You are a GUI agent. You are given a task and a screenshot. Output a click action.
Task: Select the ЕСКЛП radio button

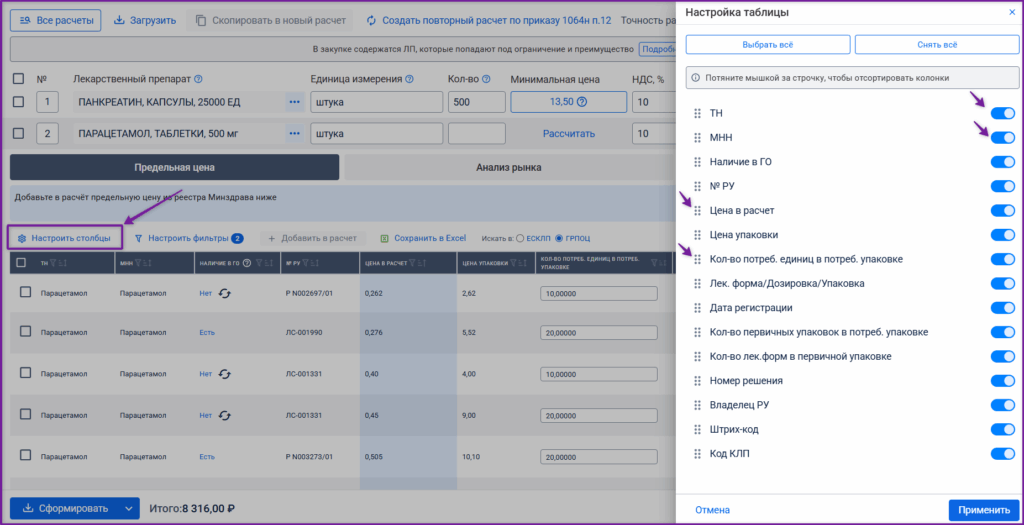(x=520, y=238)
